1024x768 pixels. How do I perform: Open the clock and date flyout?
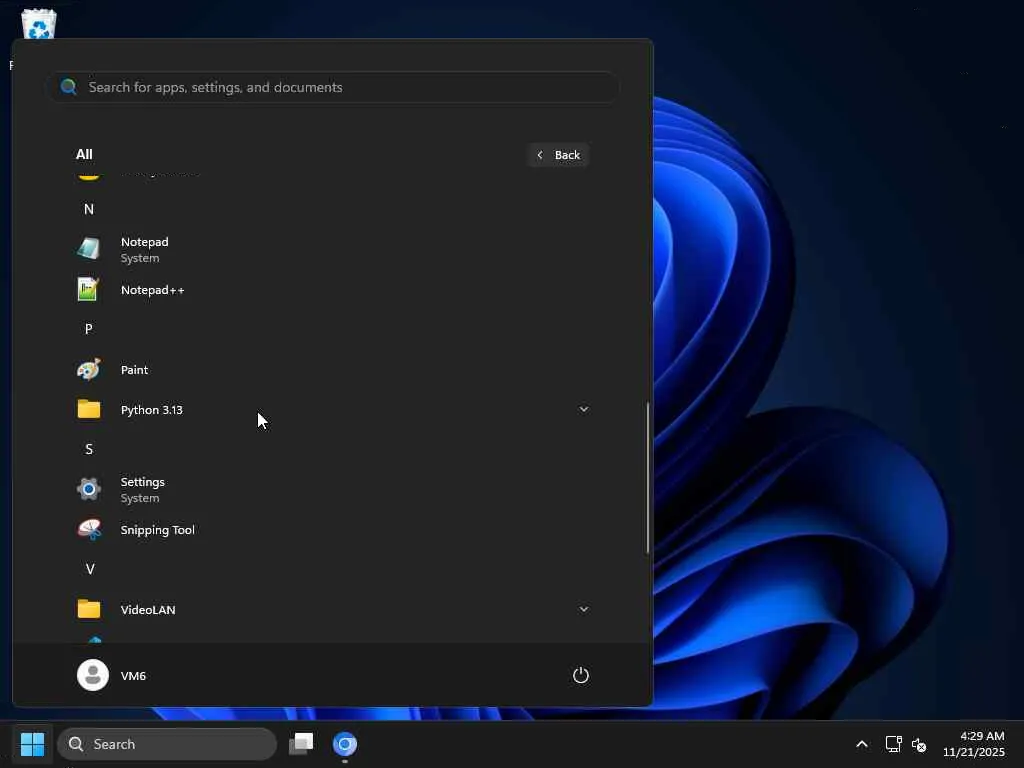coord(973,744)
